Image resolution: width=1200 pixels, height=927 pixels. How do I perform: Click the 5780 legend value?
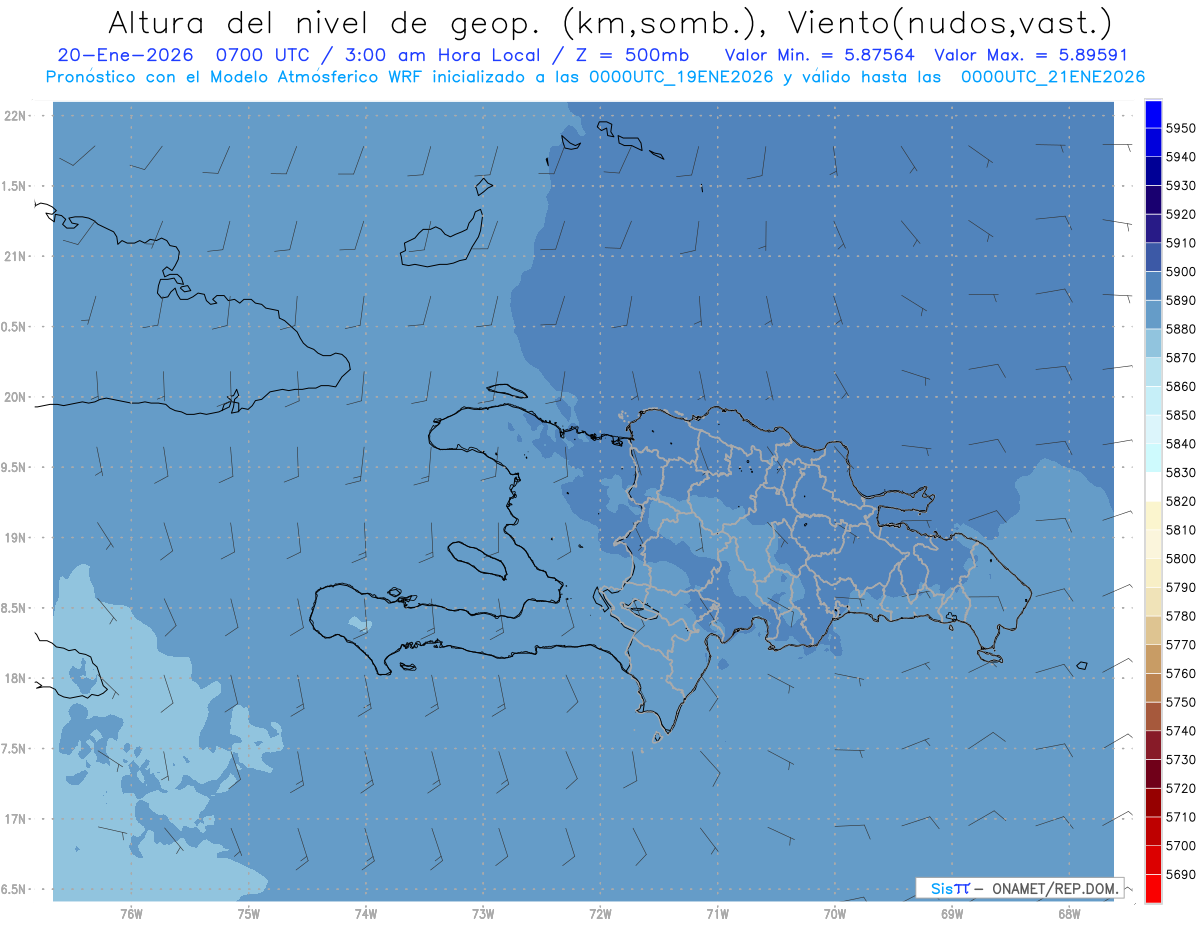coord(1180,616)
